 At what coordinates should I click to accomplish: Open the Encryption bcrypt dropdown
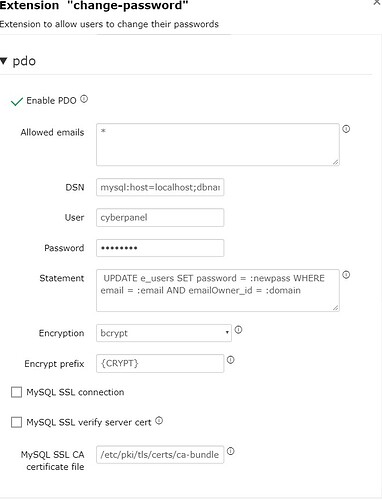pyautogui.click(x=164, y=333)
